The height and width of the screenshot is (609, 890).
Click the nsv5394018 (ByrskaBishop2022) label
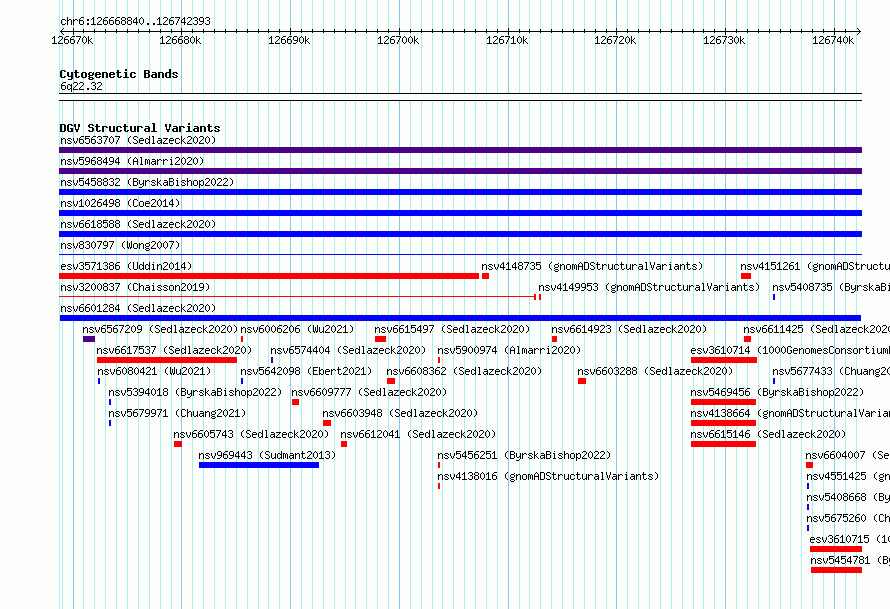(195, 392)
